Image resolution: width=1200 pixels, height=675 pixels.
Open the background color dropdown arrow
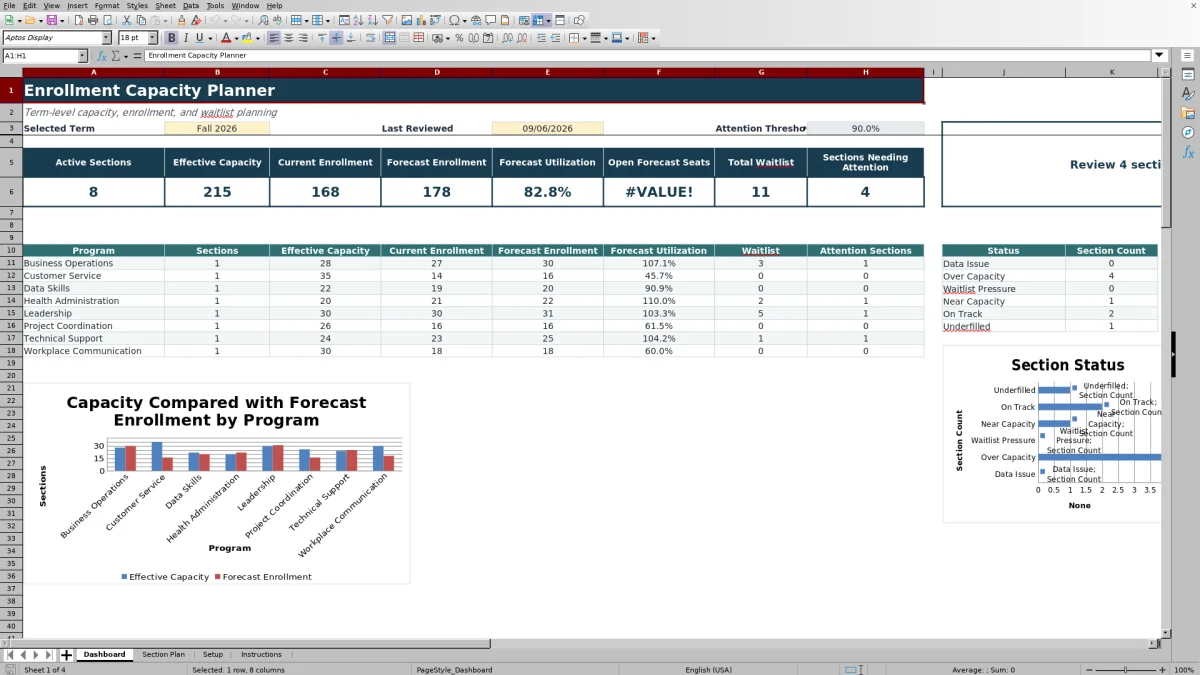tap(257, 38)
